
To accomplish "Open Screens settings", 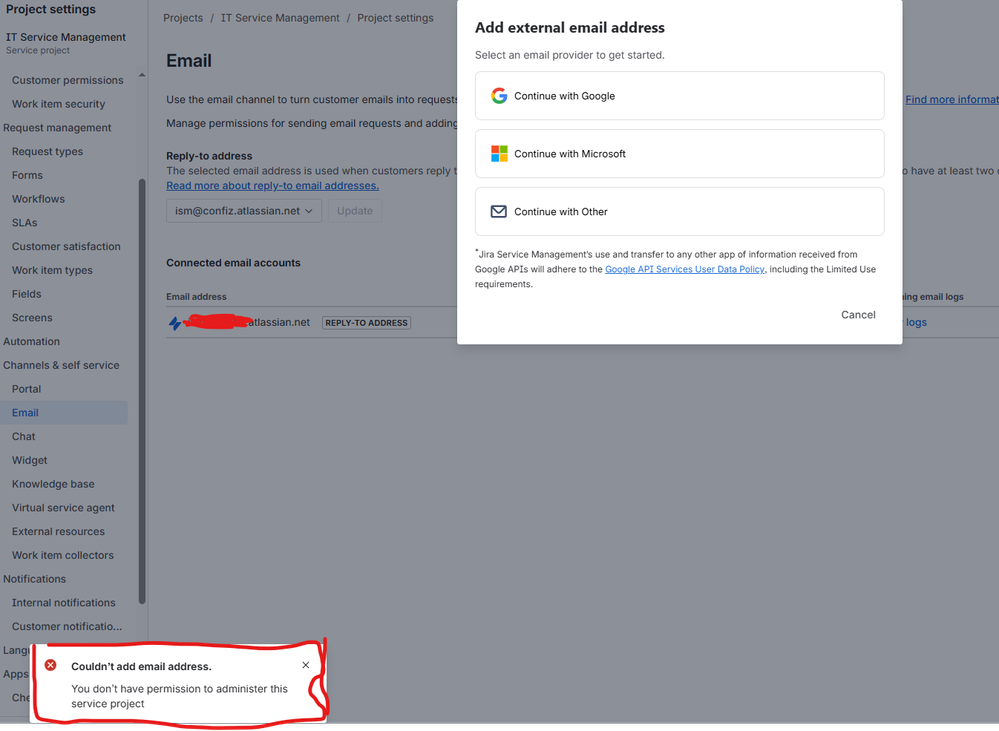I will 32,318.
